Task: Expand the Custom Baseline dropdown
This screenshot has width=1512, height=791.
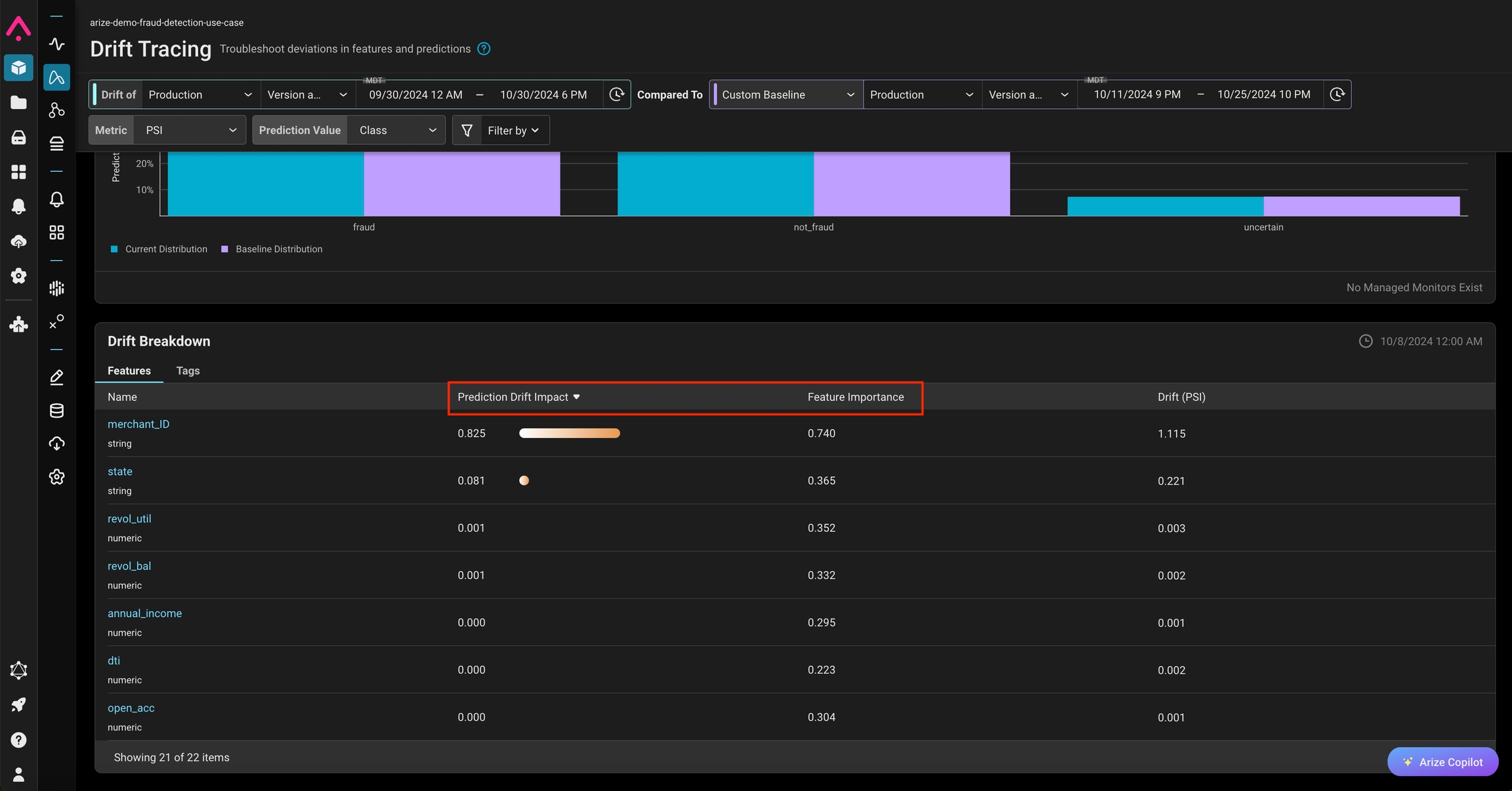Action: click(786, 94)
